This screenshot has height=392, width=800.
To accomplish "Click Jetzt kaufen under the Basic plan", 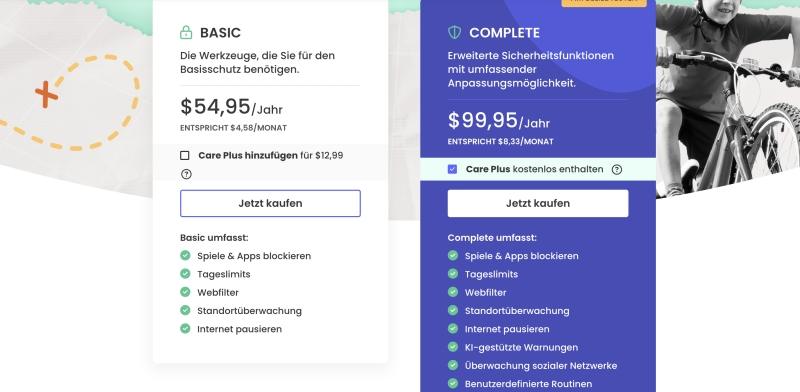I will pos(270,203).
